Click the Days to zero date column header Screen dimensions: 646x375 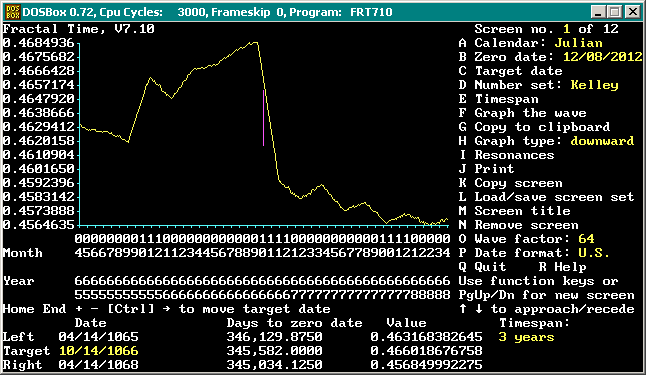point(295,323)
